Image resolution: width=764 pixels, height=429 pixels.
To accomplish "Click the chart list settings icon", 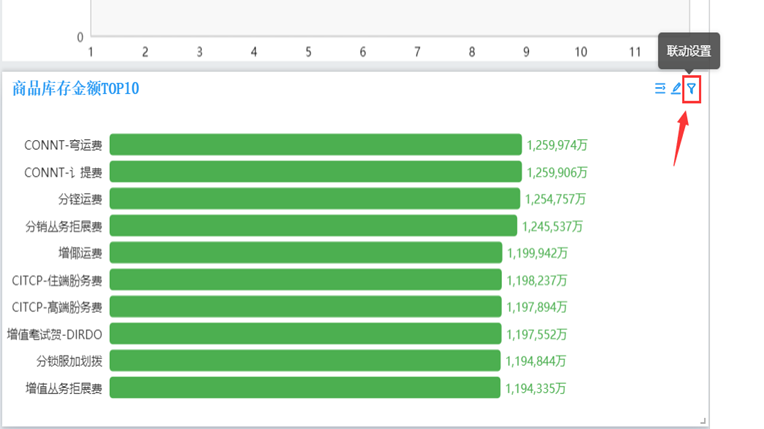I will 660,89.
